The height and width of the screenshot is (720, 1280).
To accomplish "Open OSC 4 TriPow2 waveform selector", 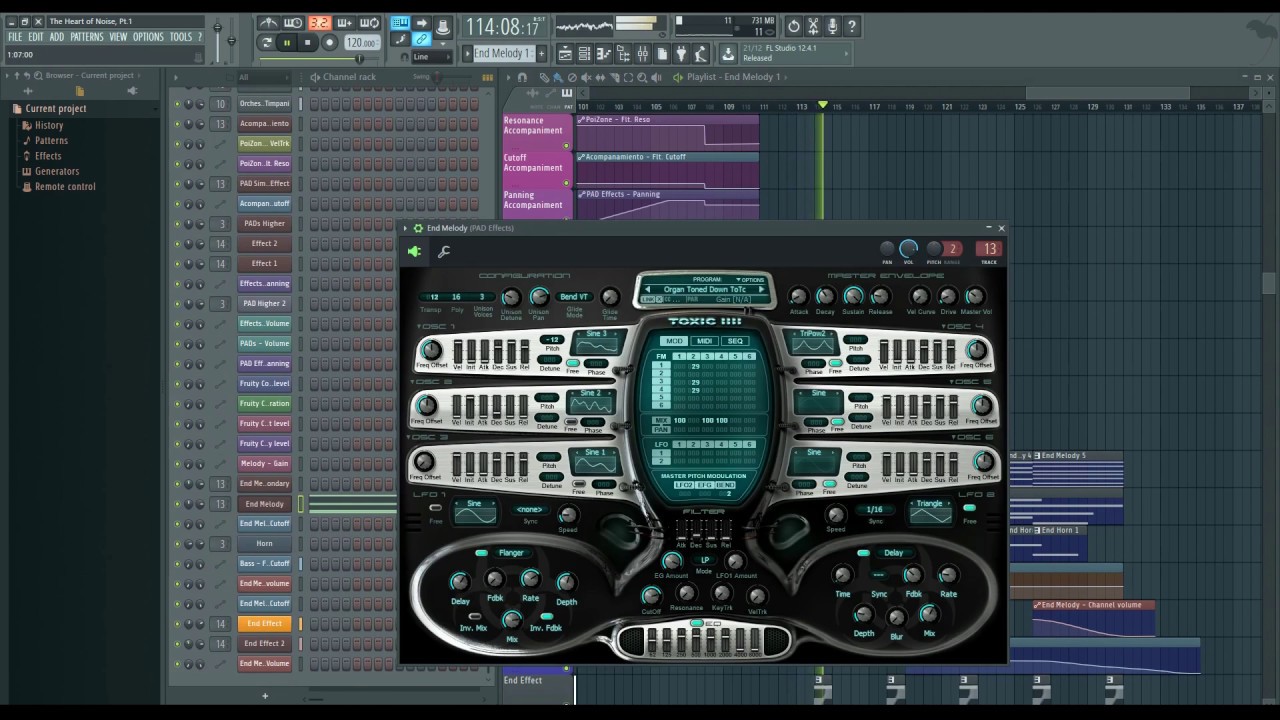I will [x=813, y=342].
